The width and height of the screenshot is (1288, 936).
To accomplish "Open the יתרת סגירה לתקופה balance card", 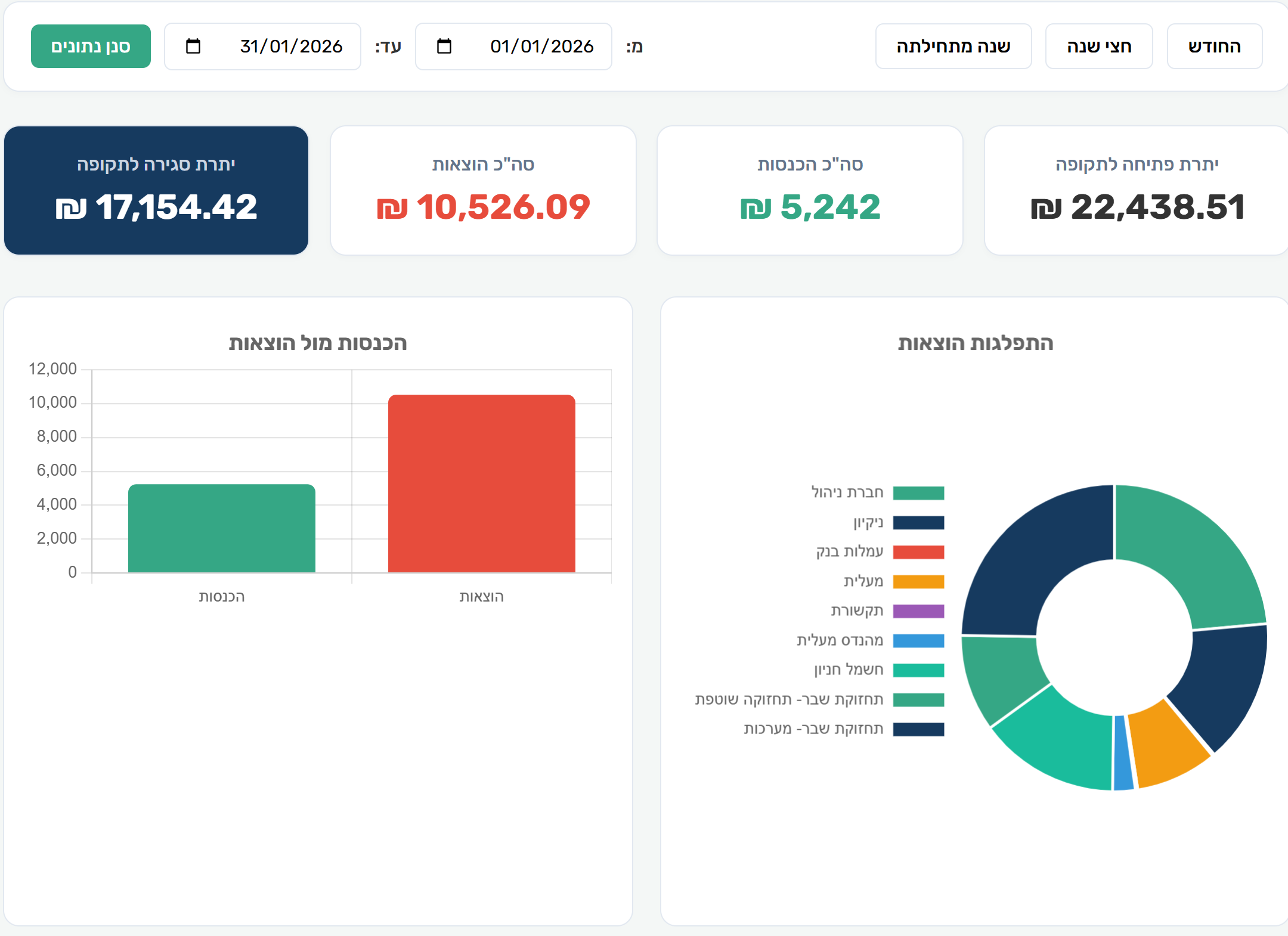I will click(156, 190).
